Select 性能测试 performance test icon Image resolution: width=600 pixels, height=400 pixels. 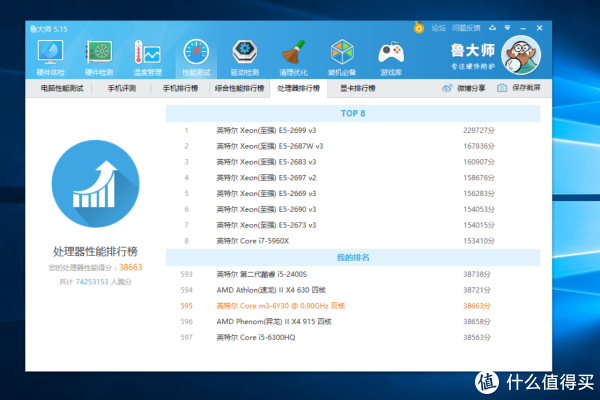click(196, 57)
